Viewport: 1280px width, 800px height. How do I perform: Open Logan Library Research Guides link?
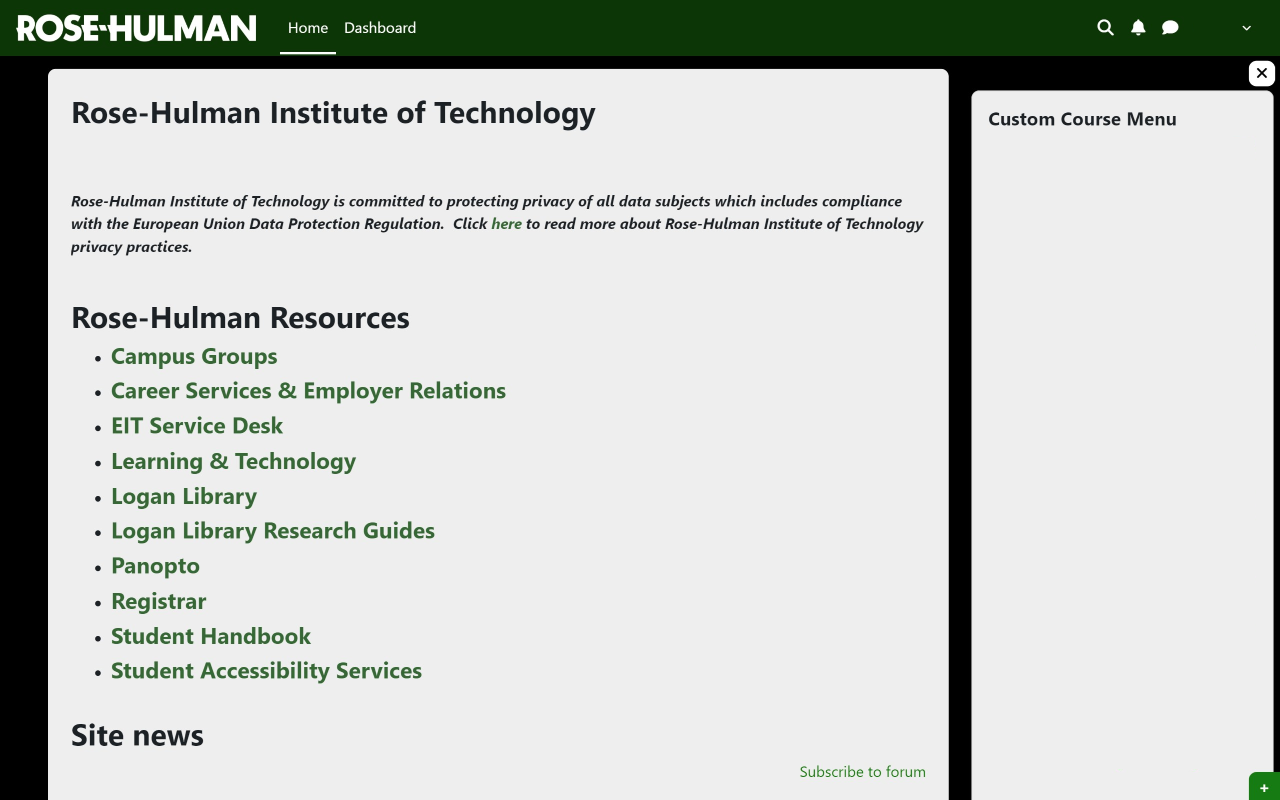273,531
